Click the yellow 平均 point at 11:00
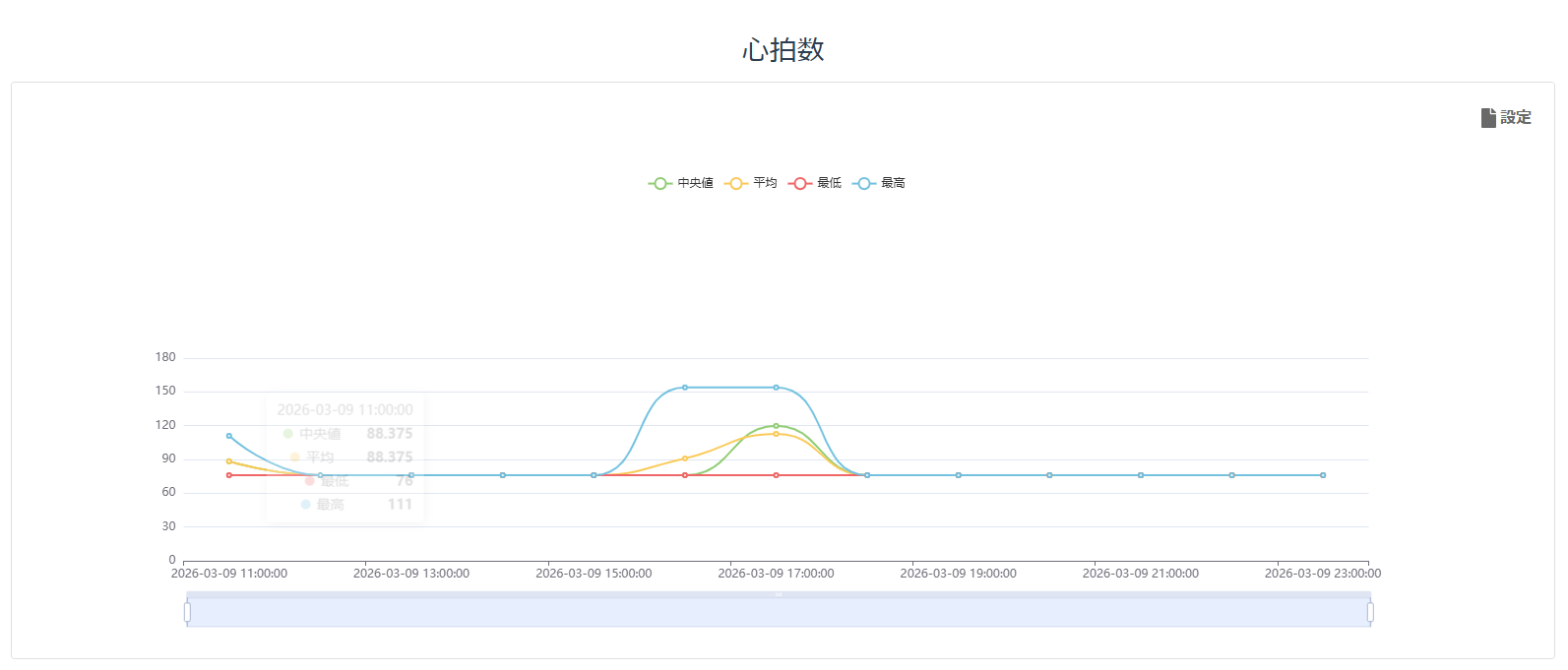Screen dimensions: 1568x670 229,461
